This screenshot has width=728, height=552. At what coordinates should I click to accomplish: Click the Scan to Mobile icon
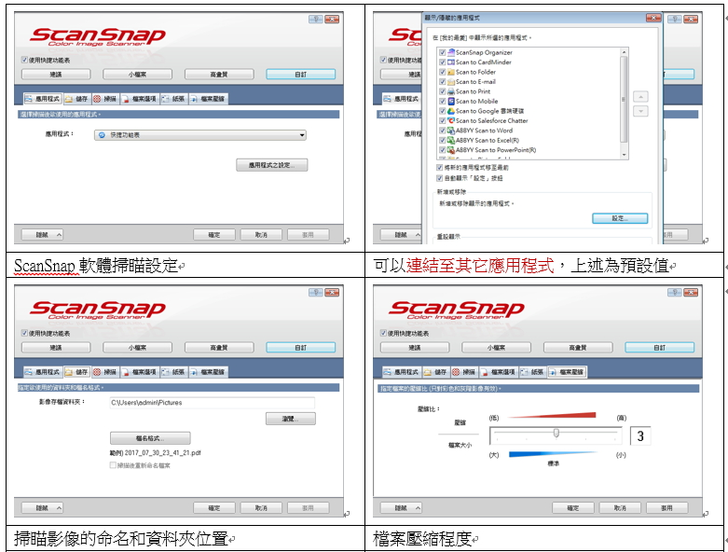coord(451,101)
